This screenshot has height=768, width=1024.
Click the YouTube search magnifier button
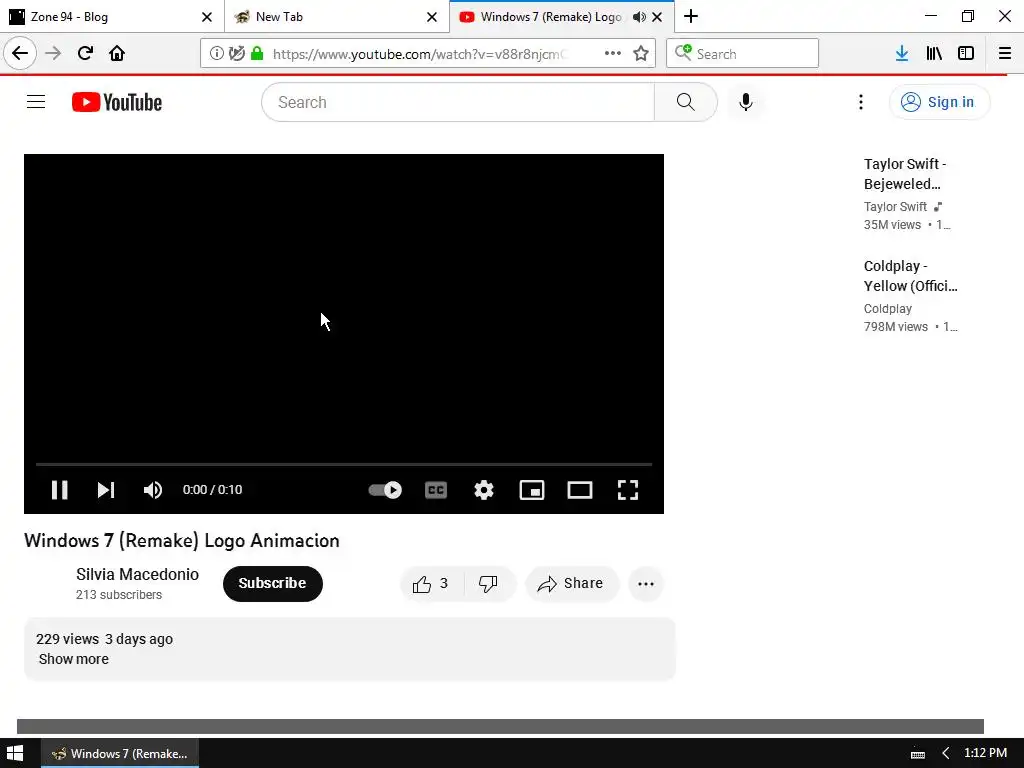point(686,102)
